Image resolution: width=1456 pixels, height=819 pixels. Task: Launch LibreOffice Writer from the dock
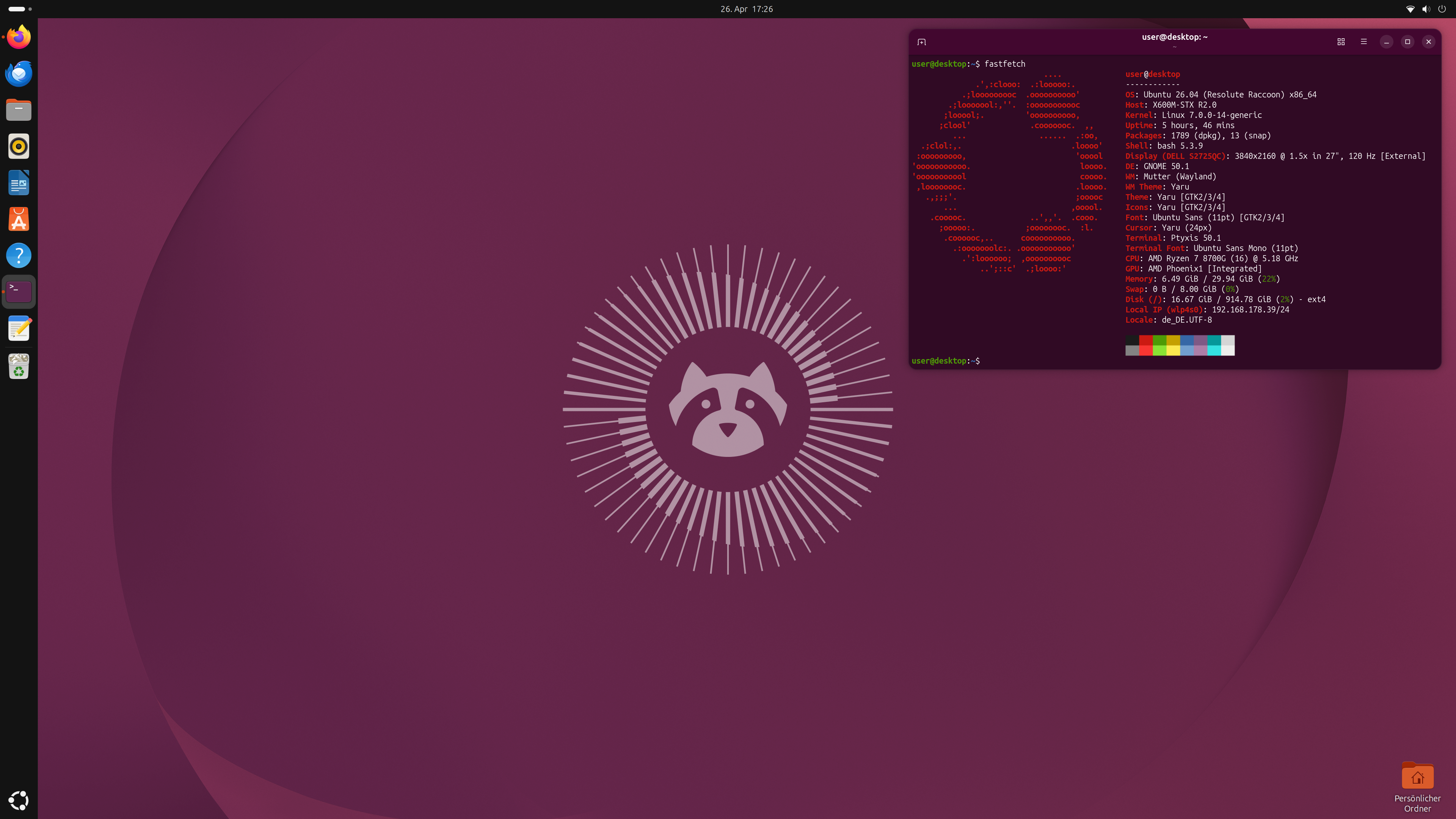click(x=19, y=182)
